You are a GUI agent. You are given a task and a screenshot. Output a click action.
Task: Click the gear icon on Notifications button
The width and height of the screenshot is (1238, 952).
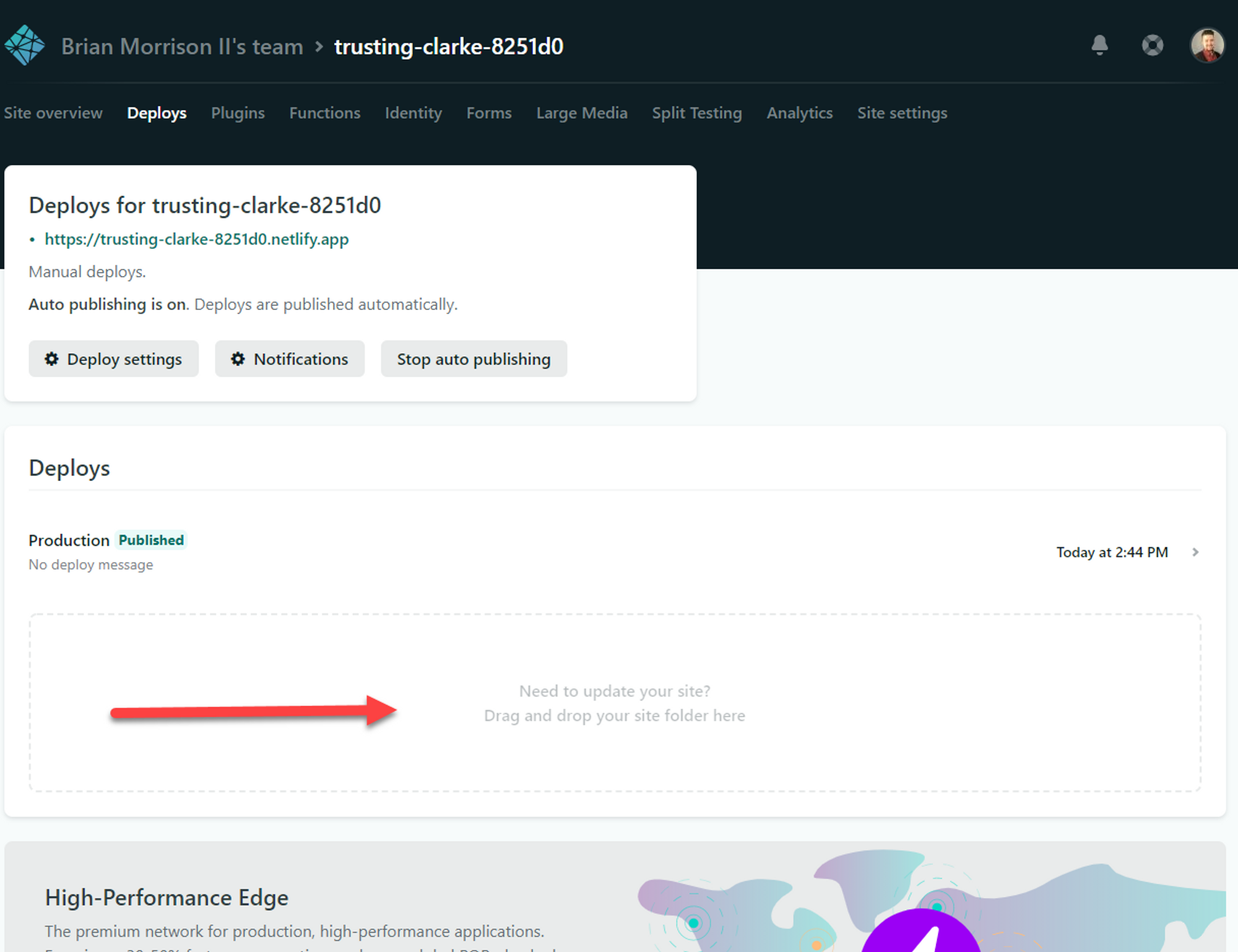pos(238,359)
